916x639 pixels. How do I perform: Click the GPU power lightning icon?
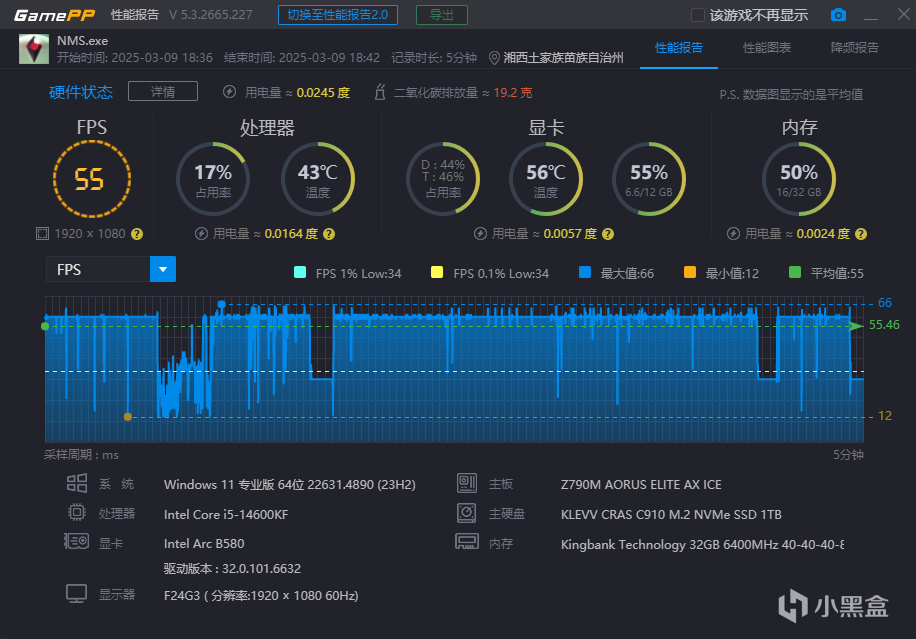coord(480,234)
